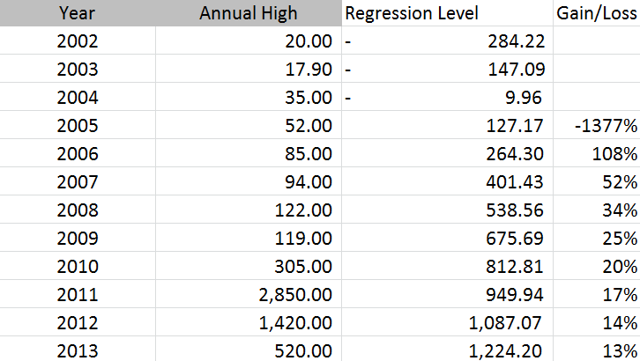The height and width of the screenshot is (361, 640).
Task: Select regression level cell 812.81
Action: pos(447,266)
